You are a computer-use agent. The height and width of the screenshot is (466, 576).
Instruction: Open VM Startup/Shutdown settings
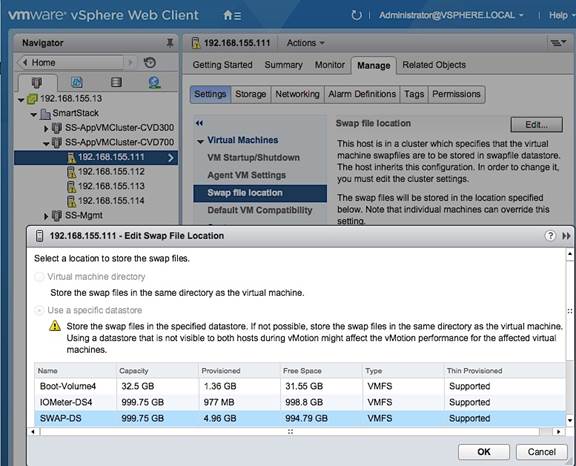click(x=253, y=158)
